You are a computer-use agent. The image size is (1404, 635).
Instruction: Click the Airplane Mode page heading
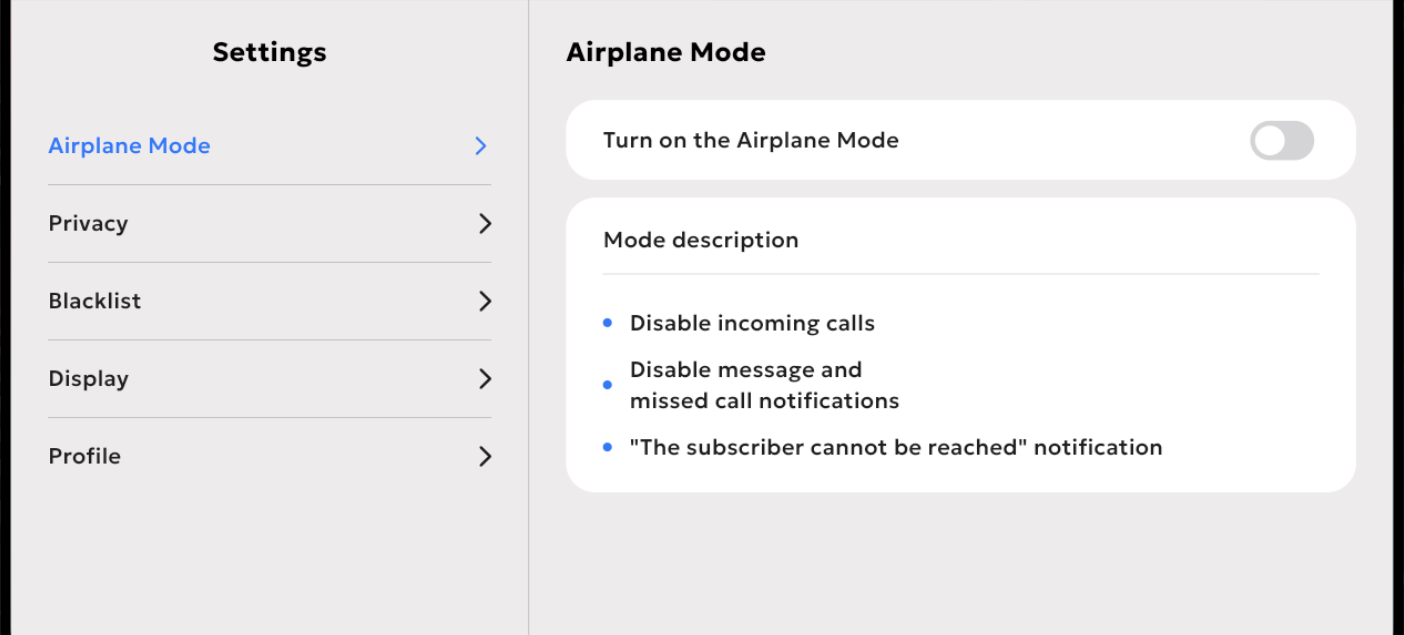pos(666,53)
